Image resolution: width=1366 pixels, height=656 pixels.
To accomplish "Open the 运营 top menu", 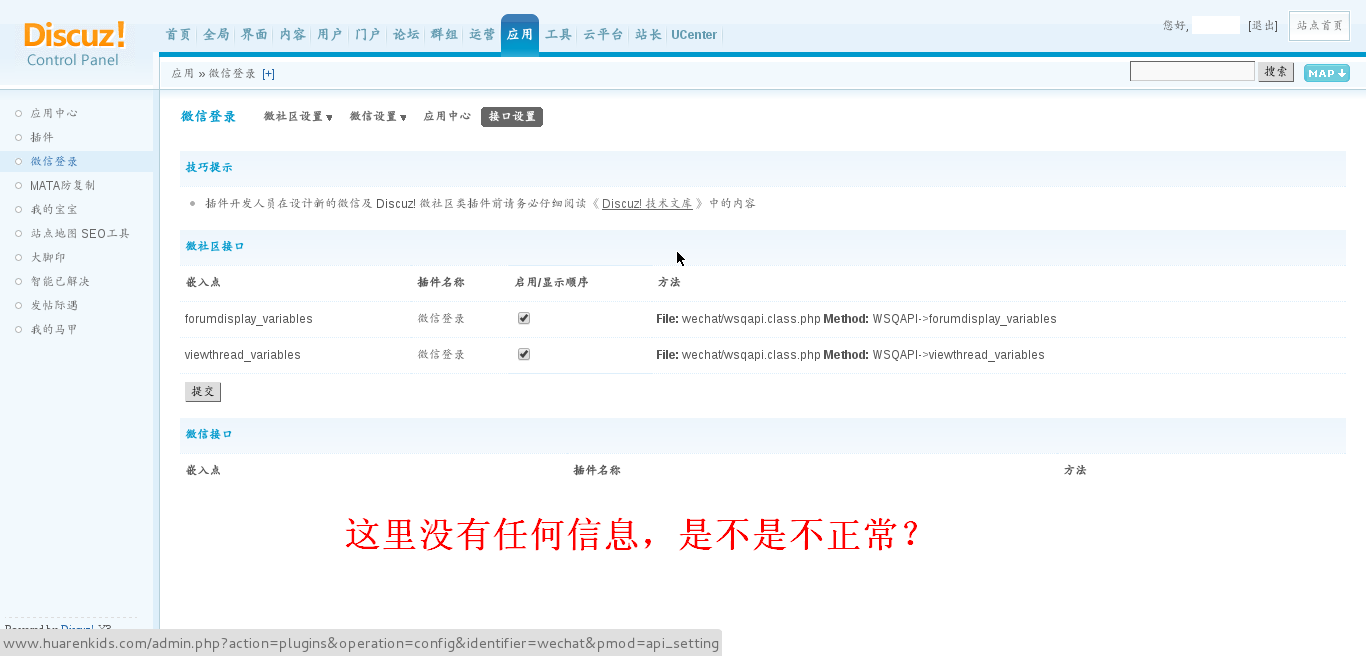I will (x=482, y=35).
